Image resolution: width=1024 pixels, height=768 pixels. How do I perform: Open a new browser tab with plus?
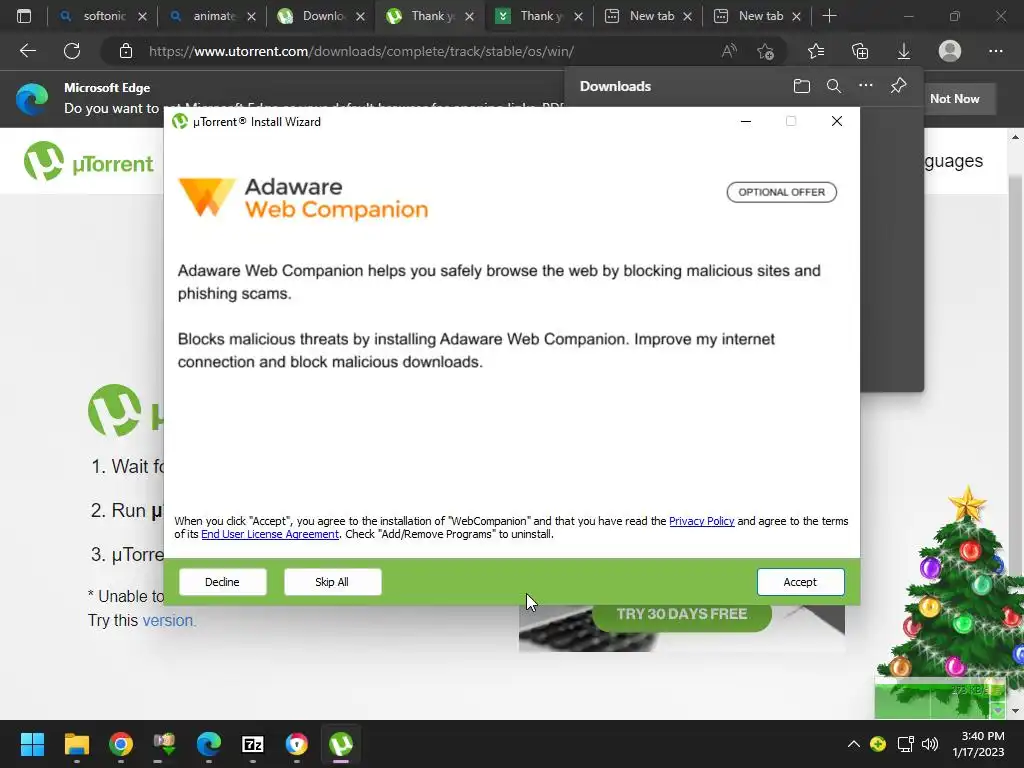[x=829, y=16]
